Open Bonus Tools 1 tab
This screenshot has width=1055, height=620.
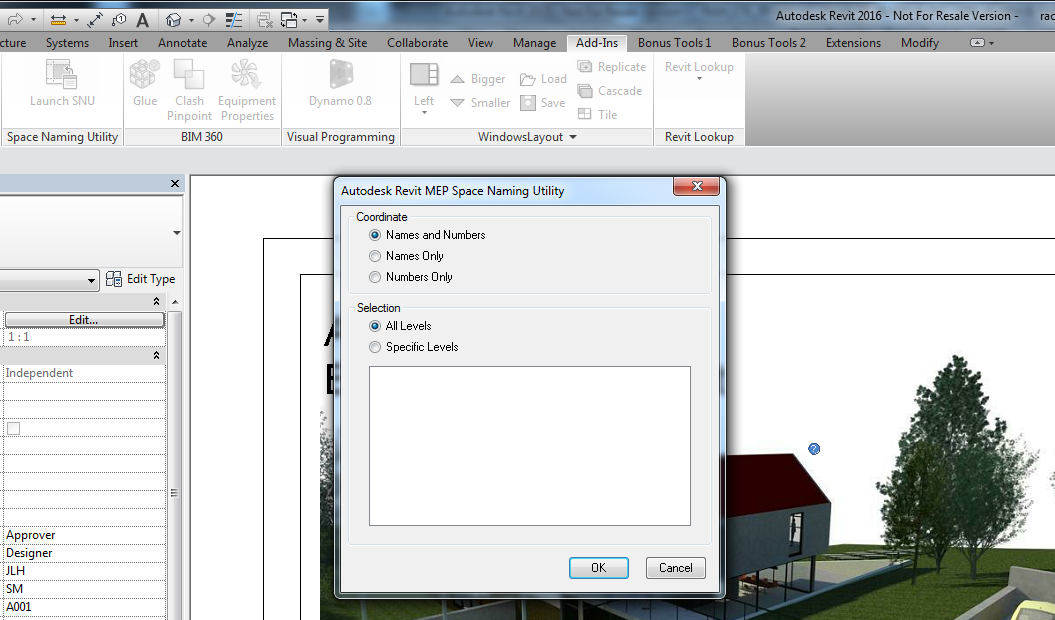tap(674, 42)
